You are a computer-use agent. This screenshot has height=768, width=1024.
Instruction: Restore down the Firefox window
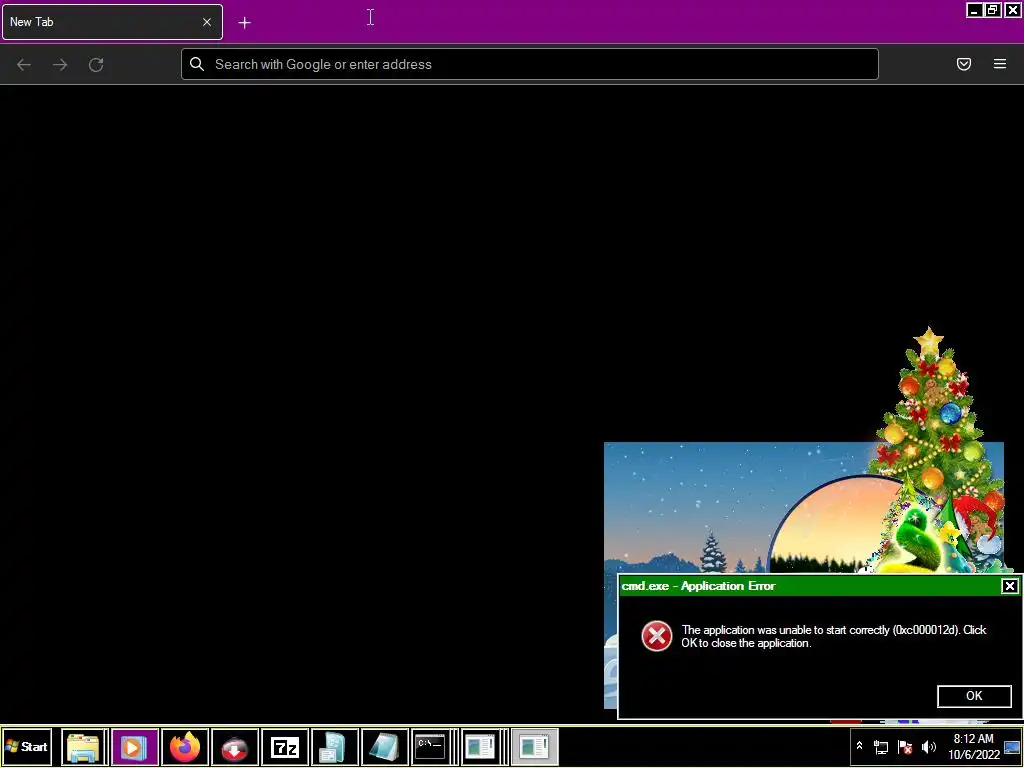tap(993, 10)
